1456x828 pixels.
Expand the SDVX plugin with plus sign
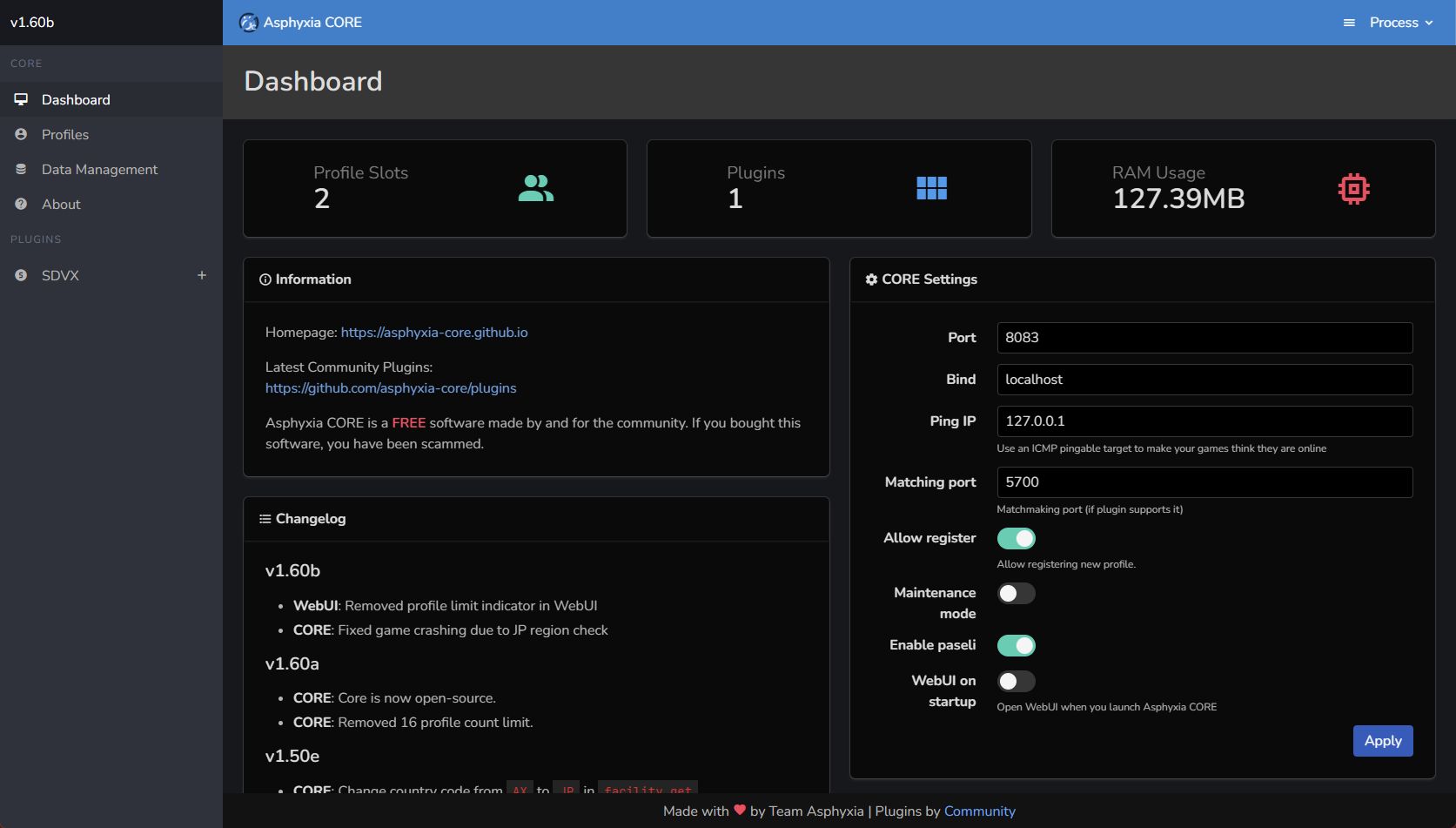click(x=202, y=275)
